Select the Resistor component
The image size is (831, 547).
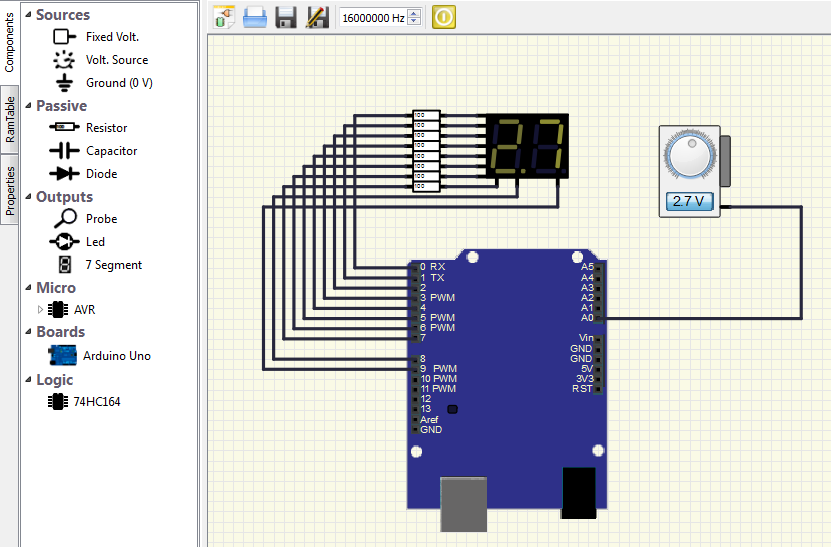(106, 128)
